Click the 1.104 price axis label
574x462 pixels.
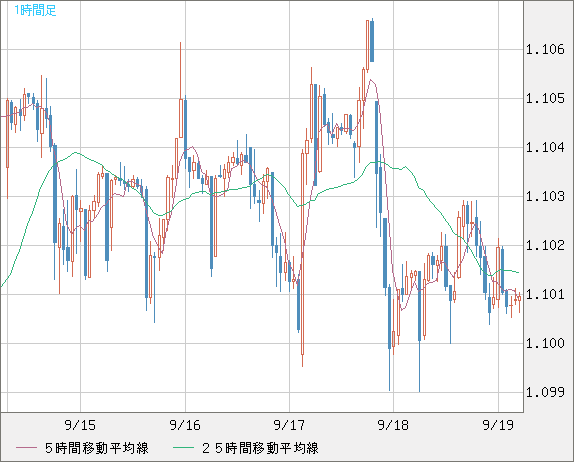pyautogui.click(x=545, y=148)
